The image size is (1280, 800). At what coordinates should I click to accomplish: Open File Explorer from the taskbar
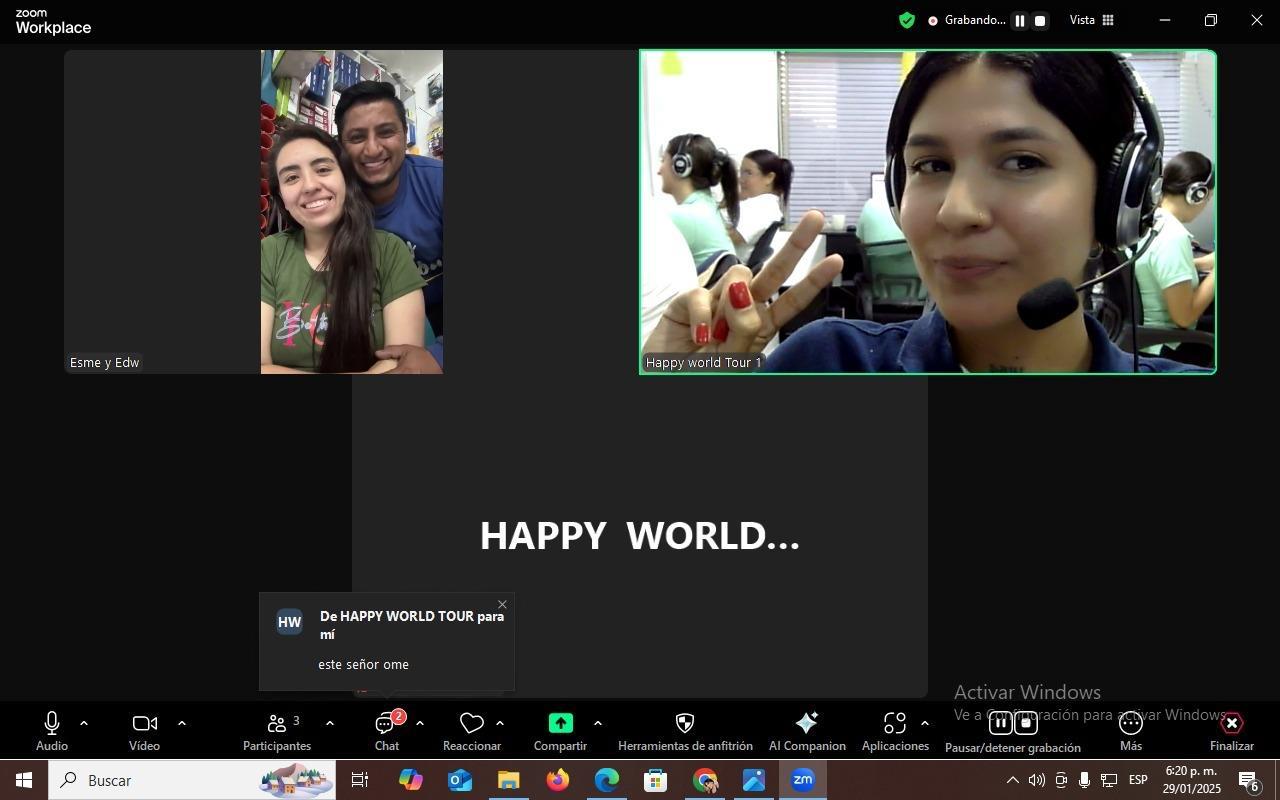[508, 780]
